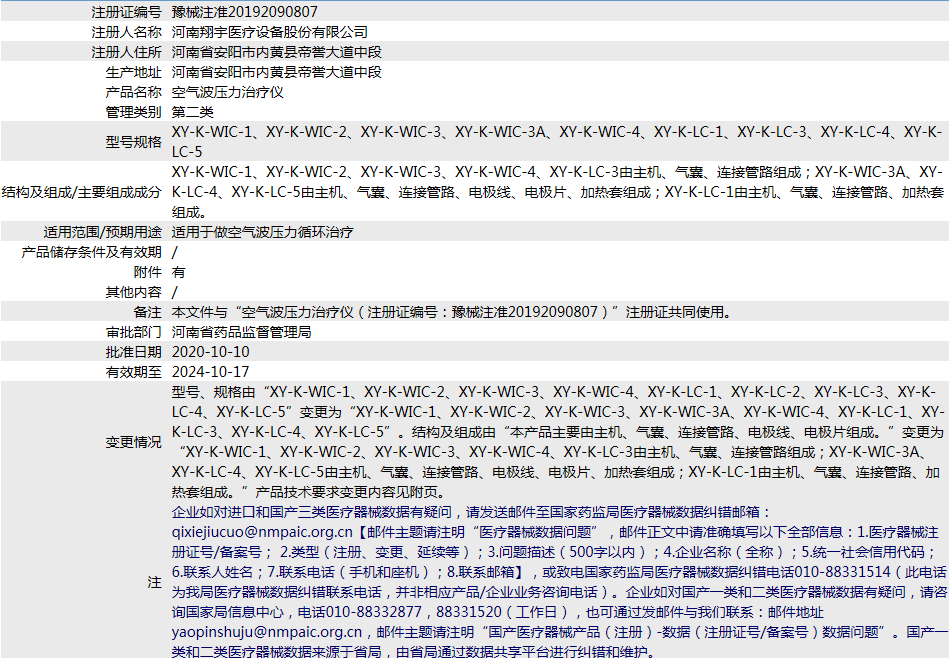Click the 适用范围/预期用途 label
The height and width of the screenshot is (658, 952).
(103, 232)
